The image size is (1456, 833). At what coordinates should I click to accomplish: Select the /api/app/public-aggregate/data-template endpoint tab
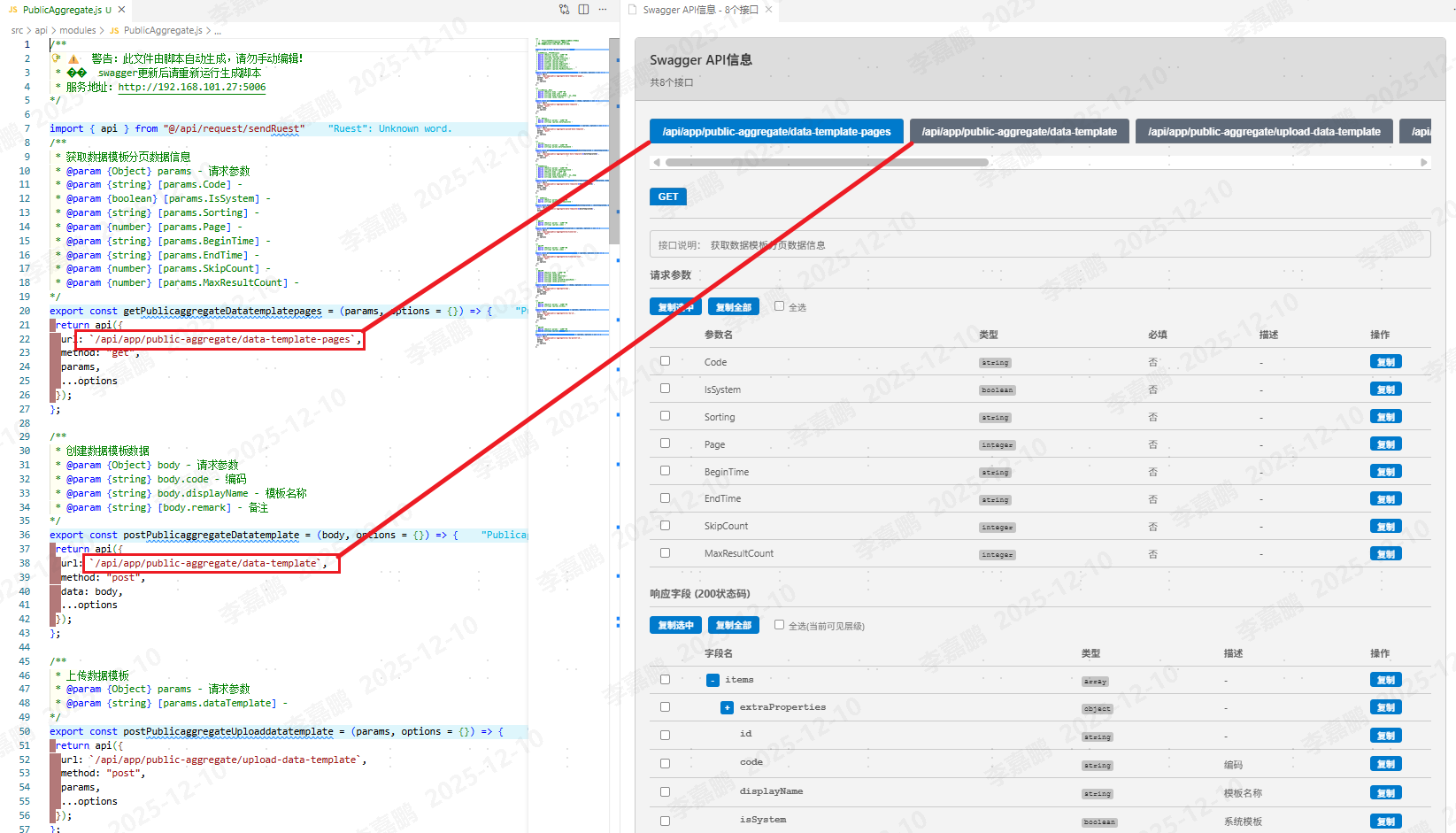[1020, 132]
